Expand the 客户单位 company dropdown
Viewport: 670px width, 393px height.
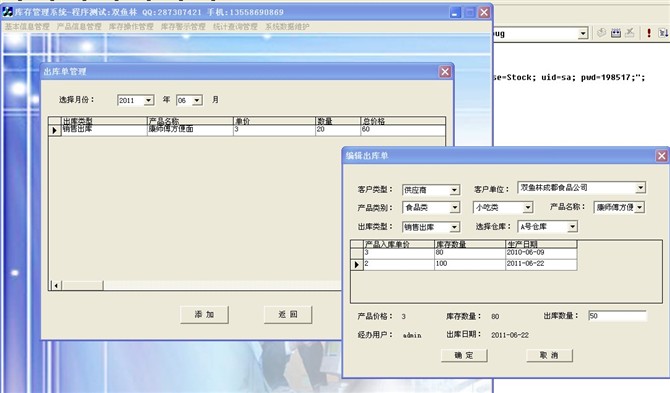641,188
